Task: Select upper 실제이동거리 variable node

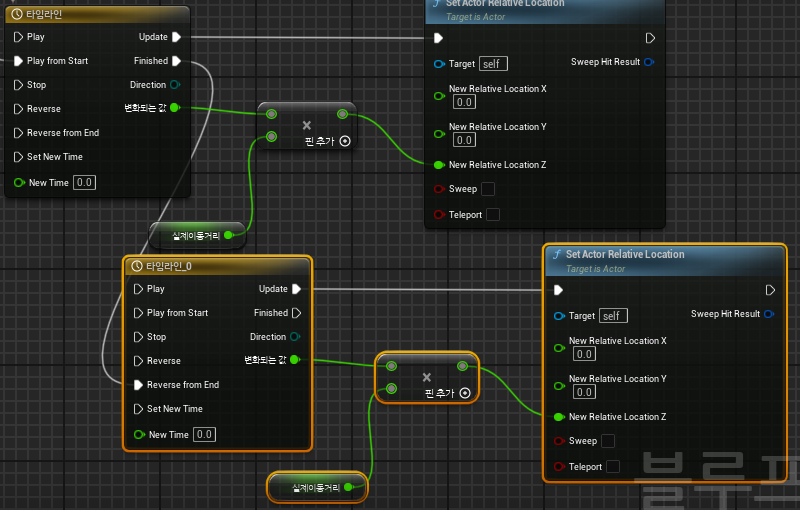Action: tap(196, 235)
